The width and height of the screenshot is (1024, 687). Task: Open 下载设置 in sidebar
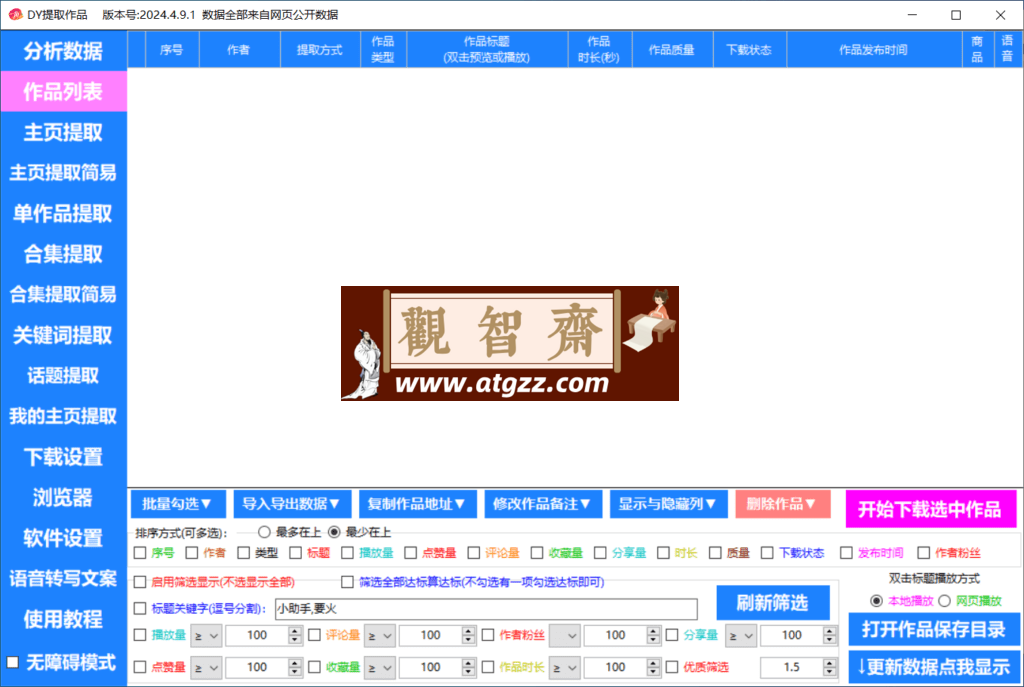[63, 457]
